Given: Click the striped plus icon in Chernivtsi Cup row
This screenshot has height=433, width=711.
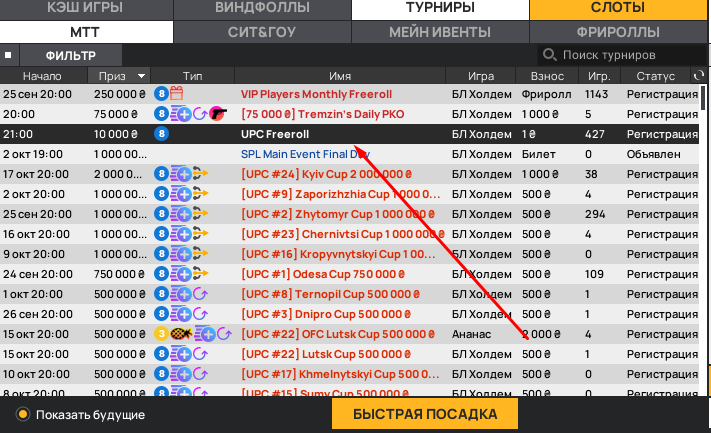Looking at the screenshot, I should (x=181, y=234).
